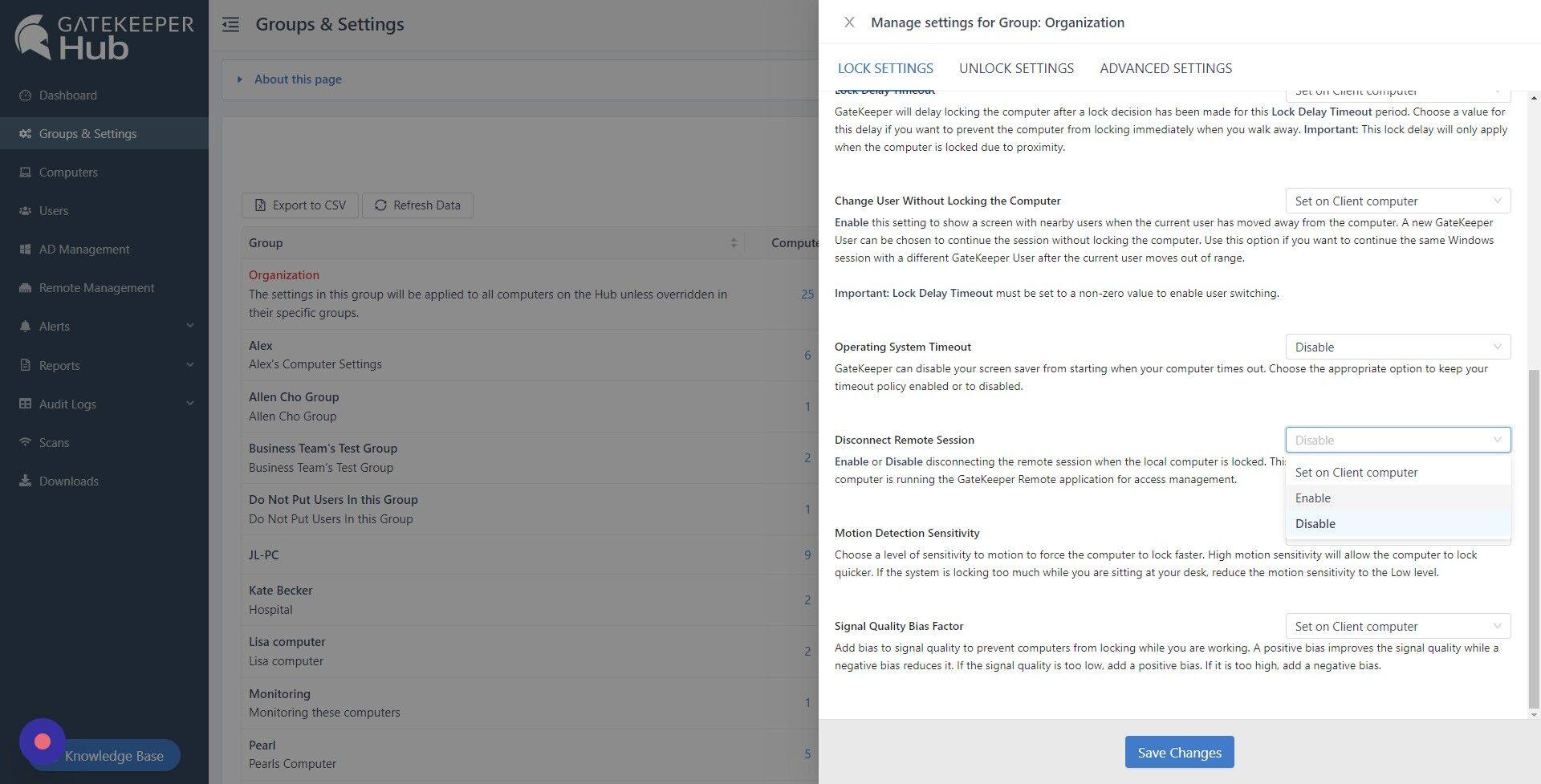1541x784 pixels.
Task: Open the Operating System Timeout dropdown
Action: pyautogui.click(x=1397, y=347)
